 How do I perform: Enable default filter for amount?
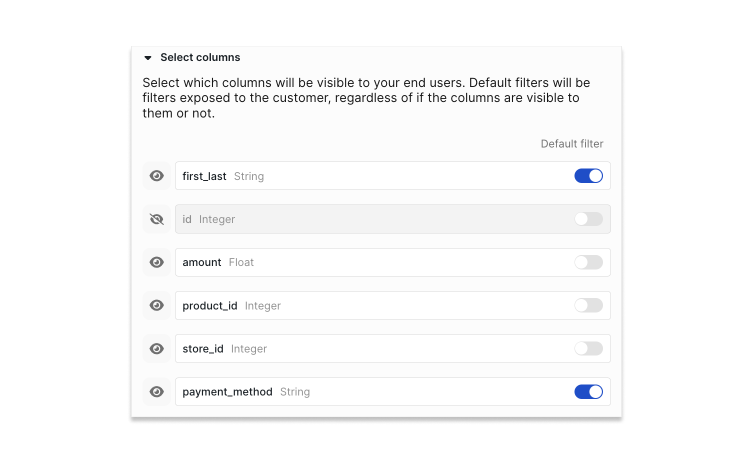click(588, 262)
